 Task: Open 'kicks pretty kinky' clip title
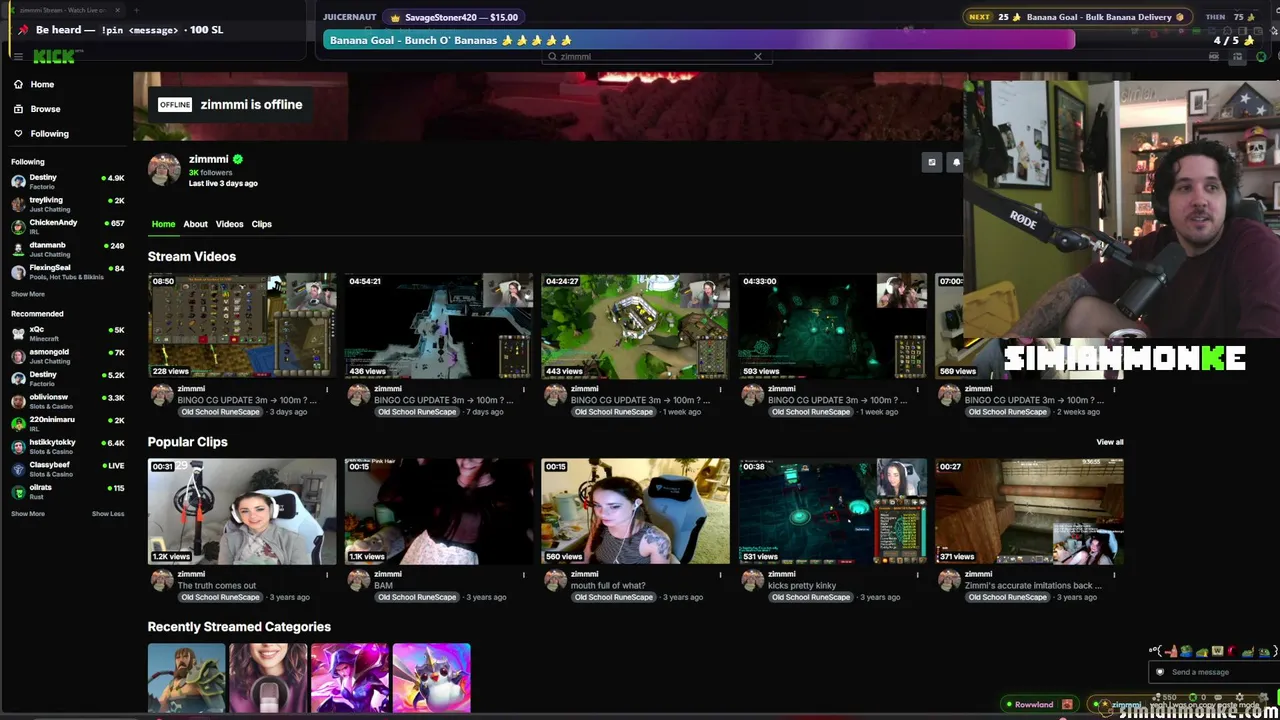[x=802, y=586]
